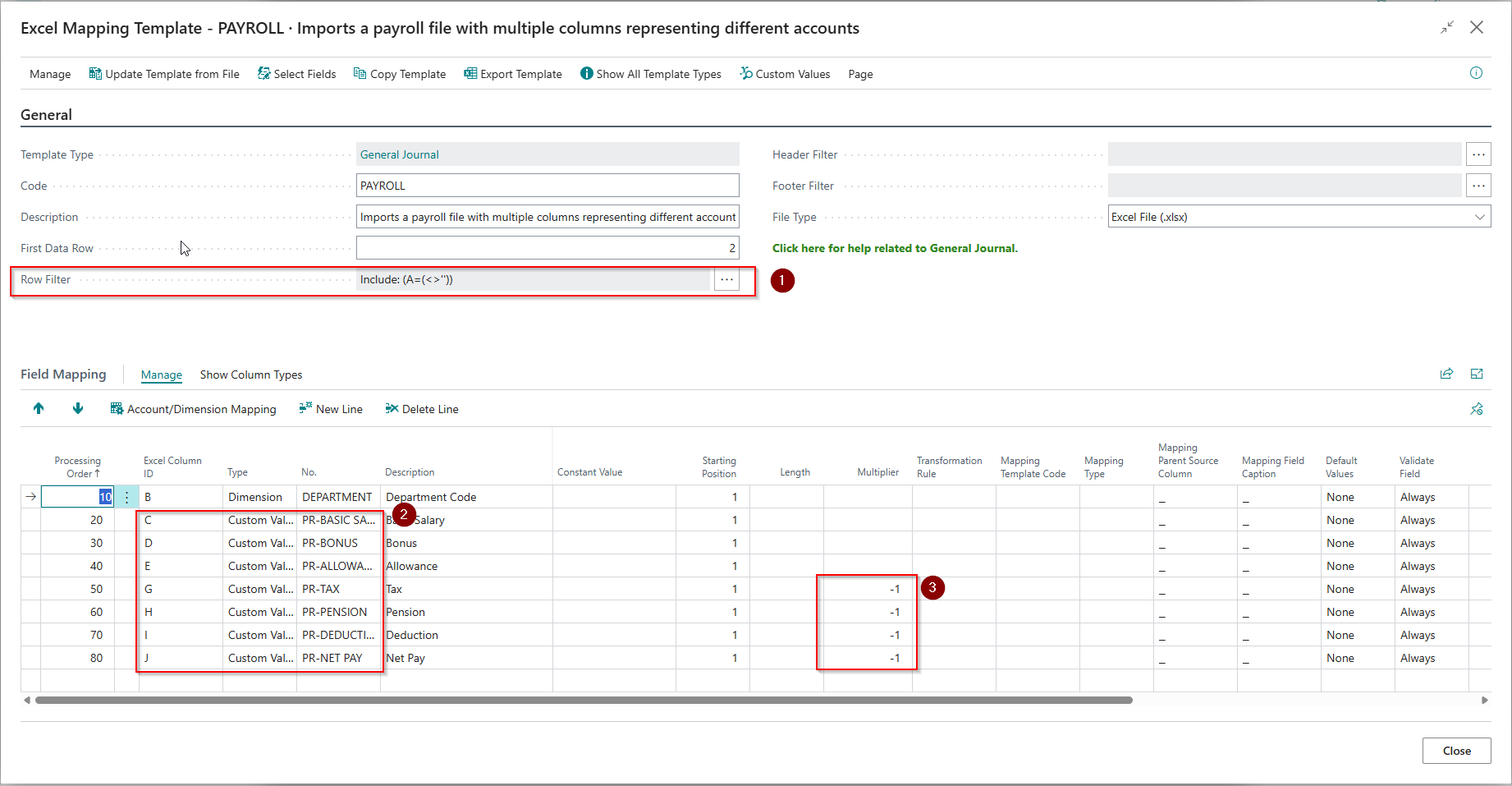Click the Share icon on Field Mapping
Screen dimensions: 1512x786
(x=1446, y=374)
